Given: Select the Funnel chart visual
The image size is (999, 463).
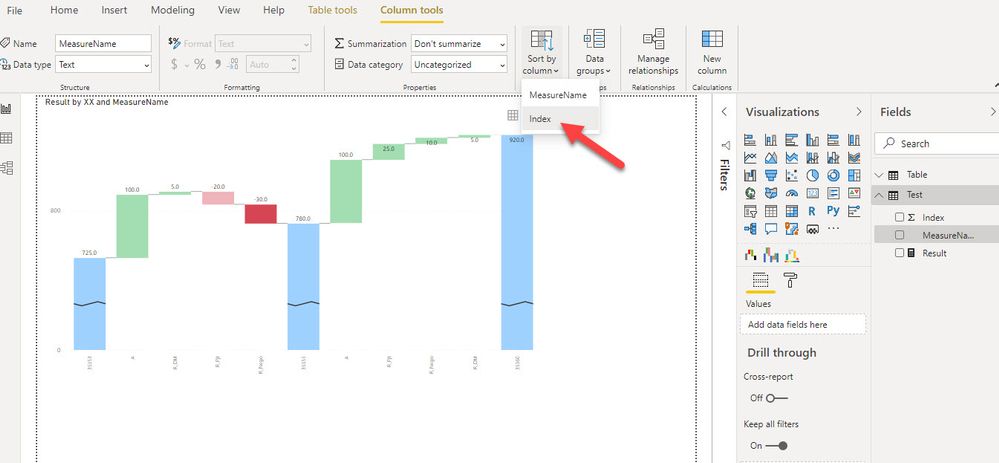Looking at the screenshot, I should click(771, 175).
